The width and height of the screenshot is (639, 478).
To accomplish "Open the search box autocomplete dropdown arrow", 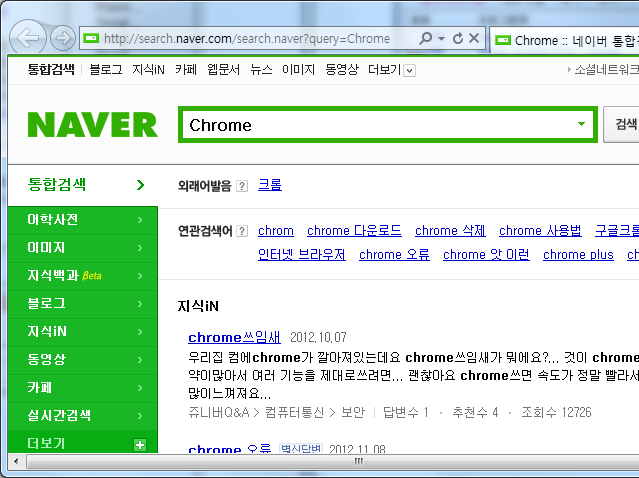I will point(582,124).
